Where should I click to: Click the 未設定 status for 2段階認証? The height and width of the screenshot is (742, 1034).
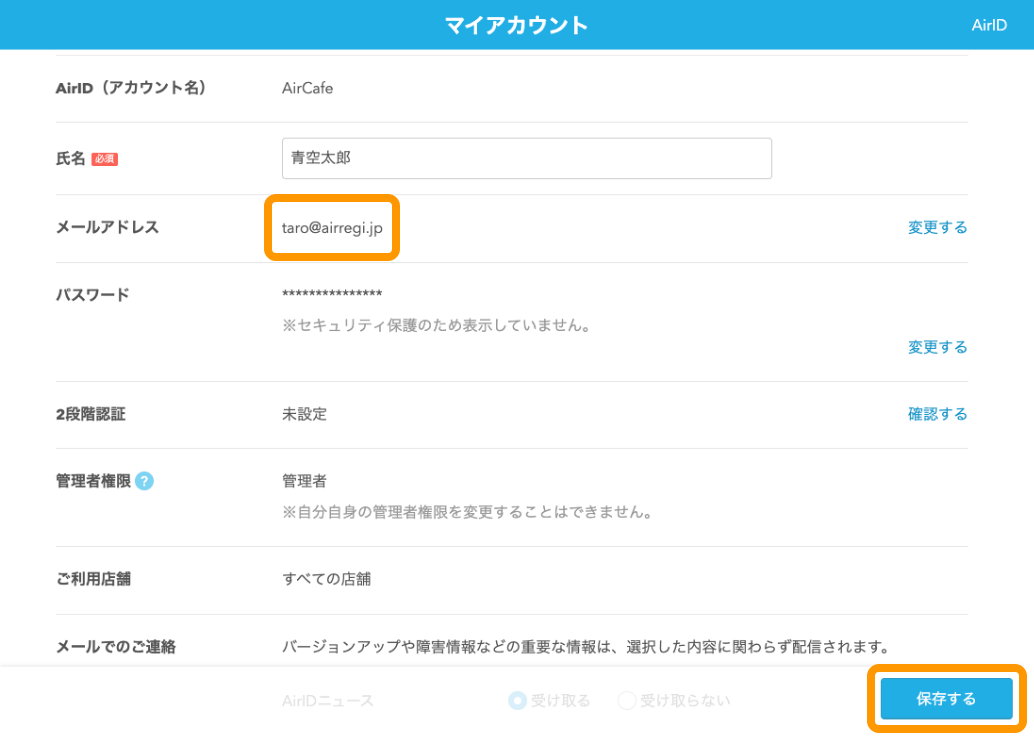[303, 413]
